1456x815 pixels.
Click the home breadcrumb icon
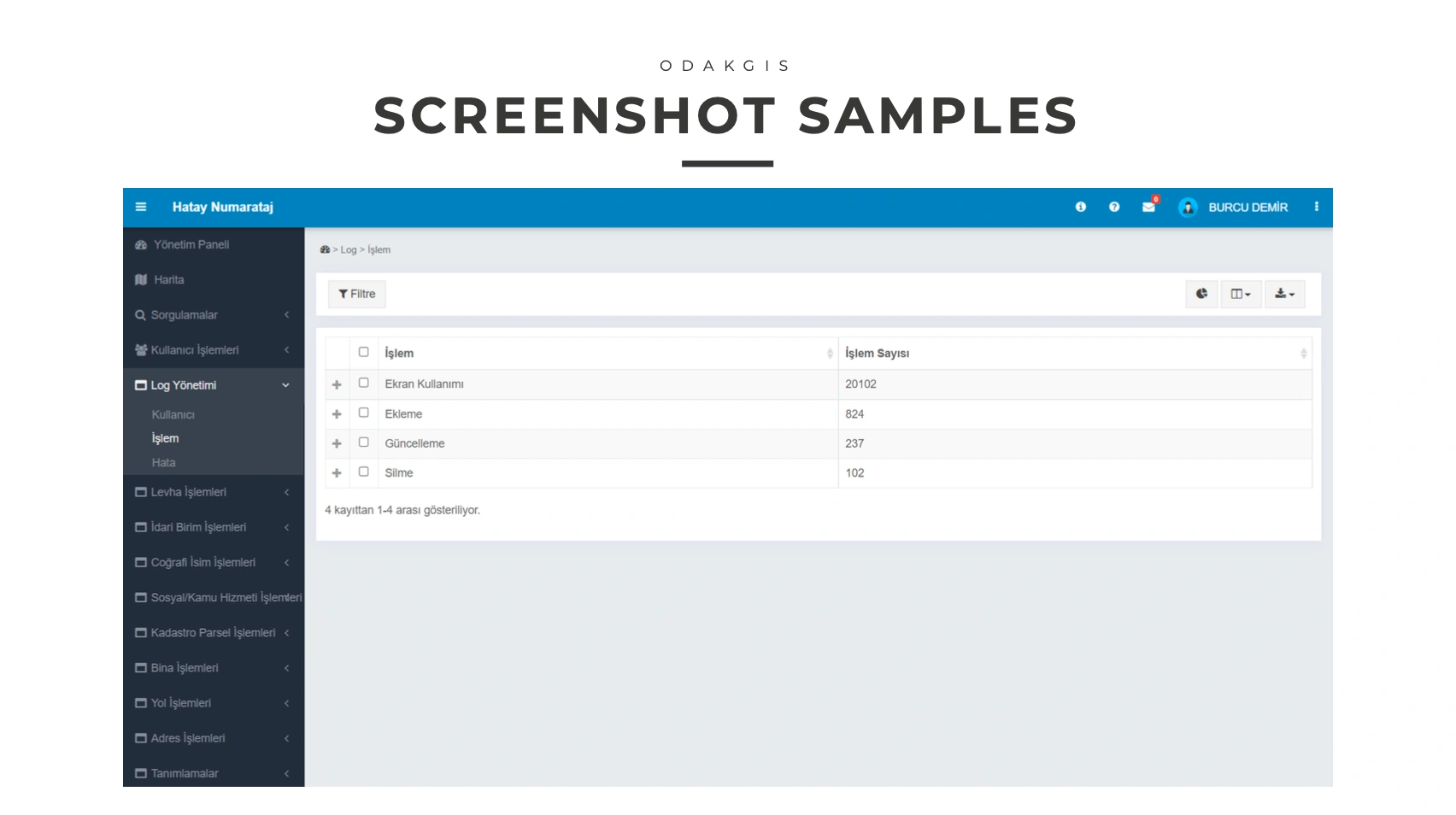[x=325, y=249]
